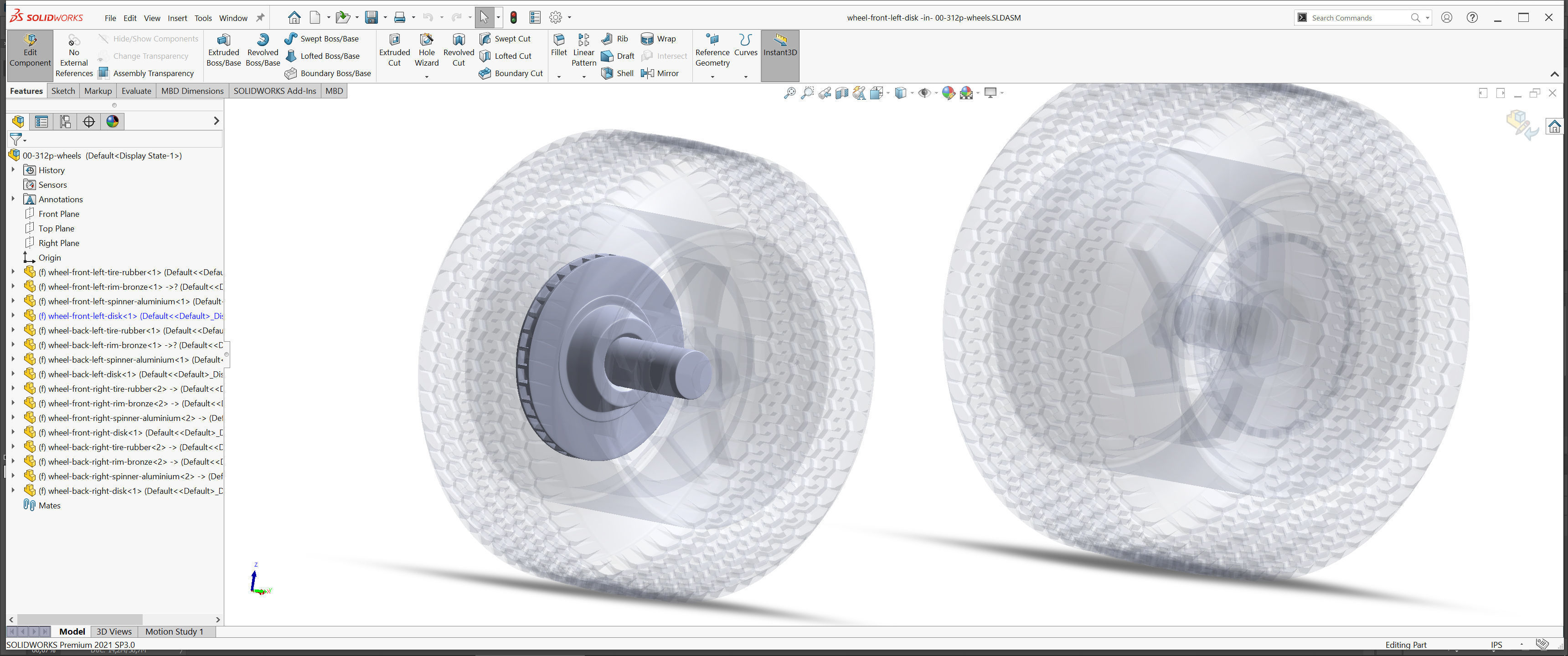Open the Motion Study 1 tab
1568x656 pixels.
[x=174, y=631]
